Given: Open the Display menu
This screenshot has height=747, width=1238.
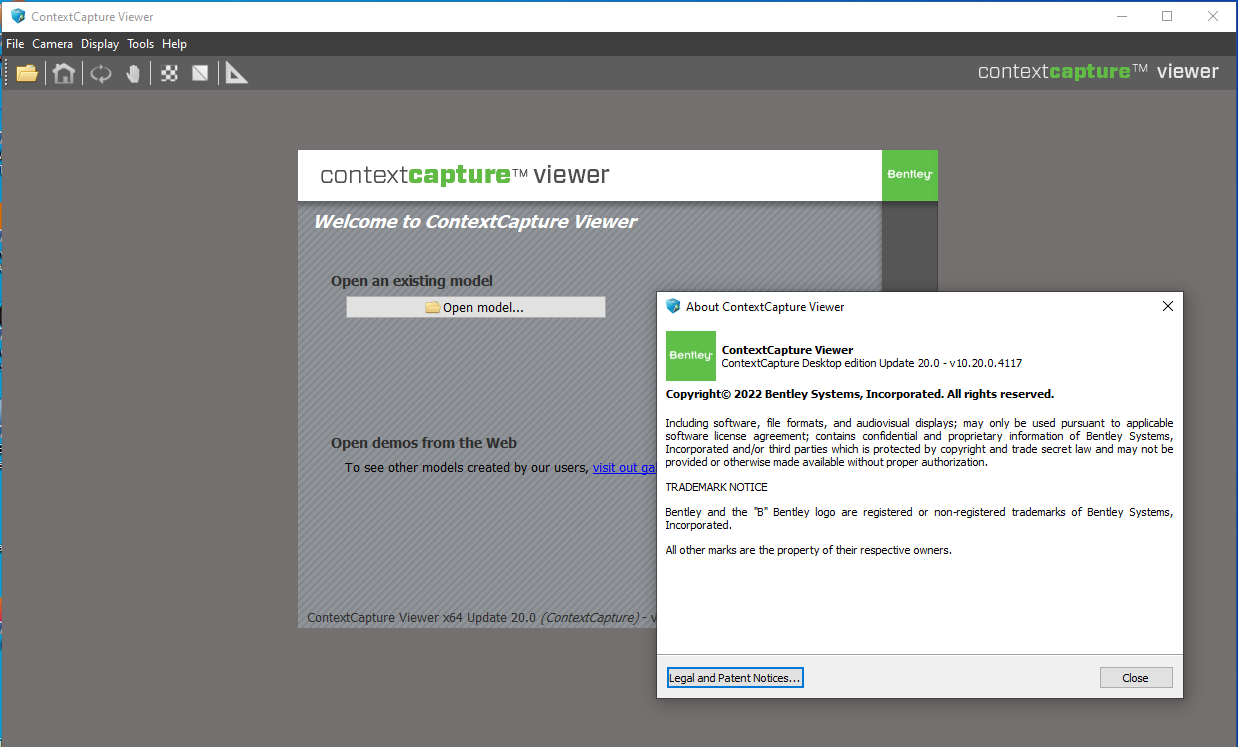Looking at the screenshot, I should click(x=100, y=44).
